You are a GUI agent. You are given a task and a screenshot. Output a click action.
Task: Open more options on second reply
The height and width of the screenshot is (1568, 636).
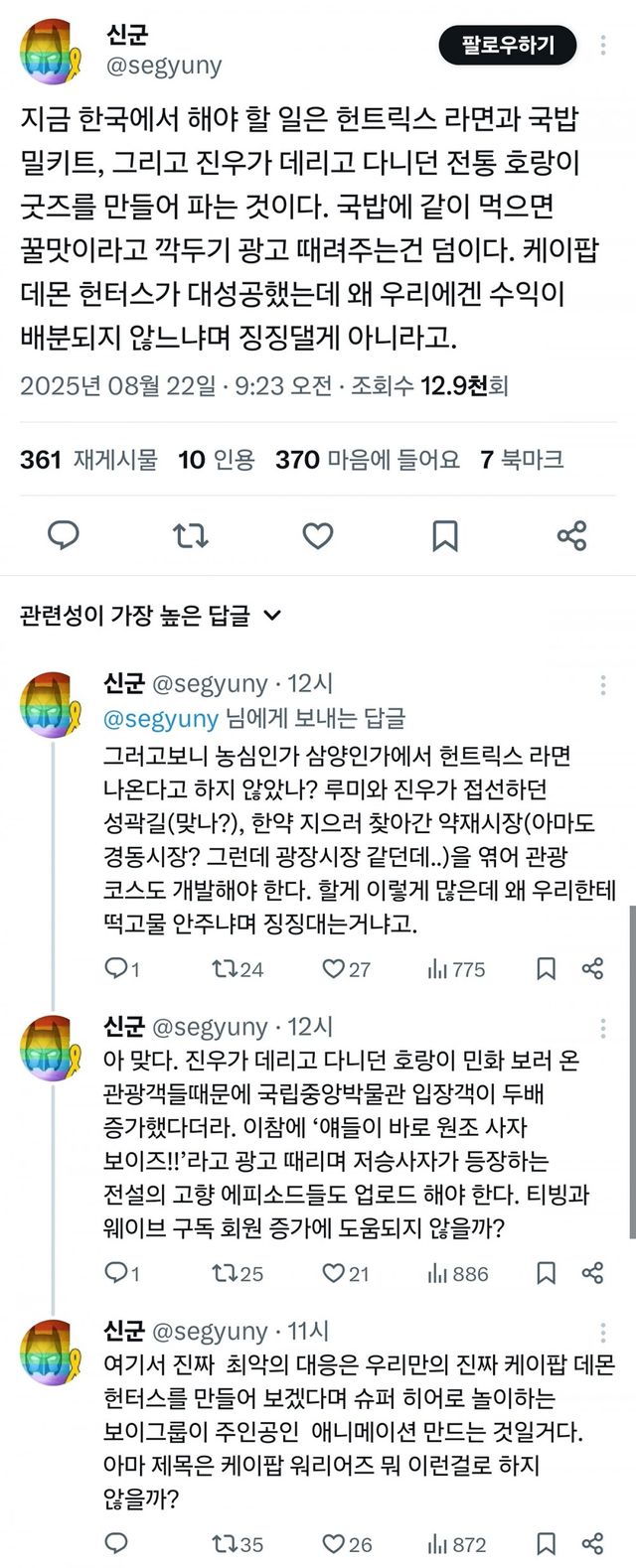pyautogui.click(x=603, y=1028)
